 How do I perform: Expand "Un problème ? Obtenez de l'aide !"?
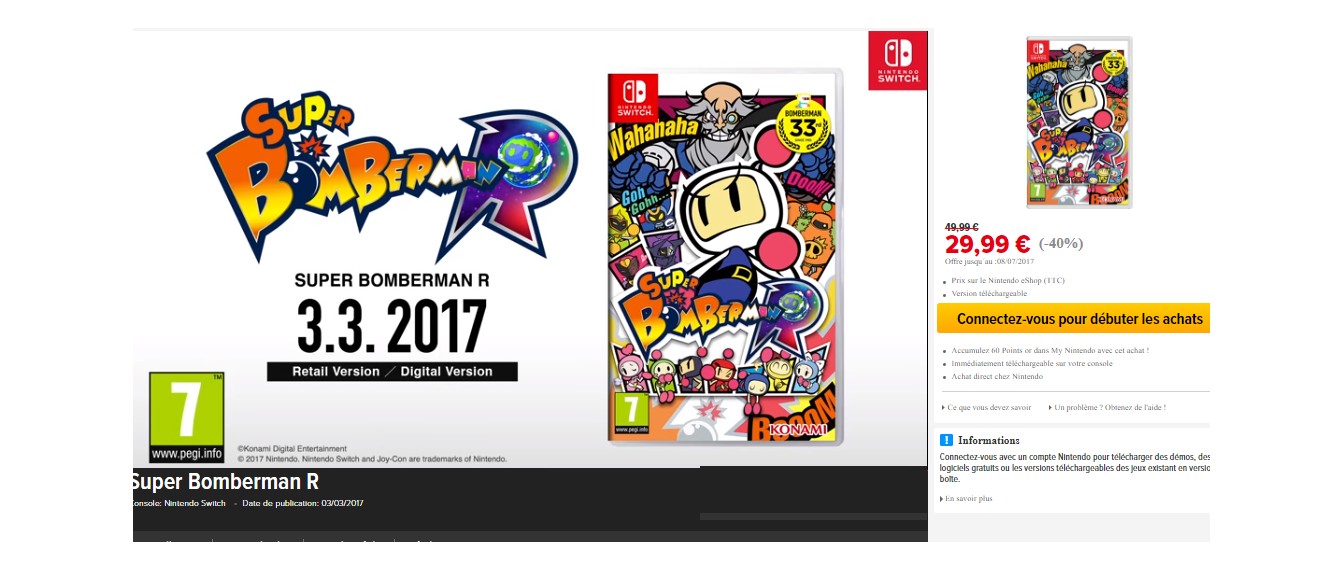(1106, 407)
